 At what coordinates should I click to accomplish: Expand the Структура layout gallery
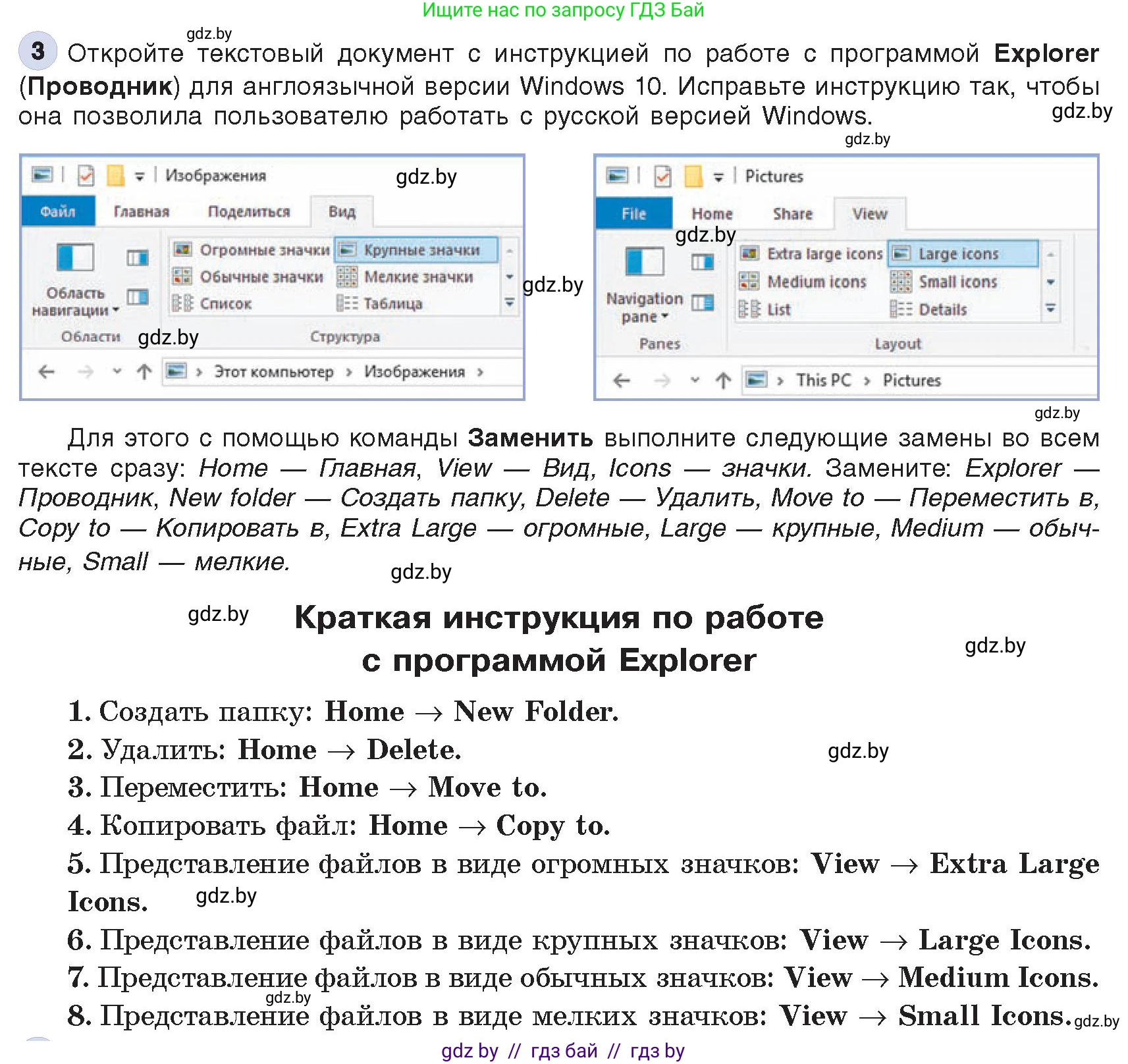[509, 303]
